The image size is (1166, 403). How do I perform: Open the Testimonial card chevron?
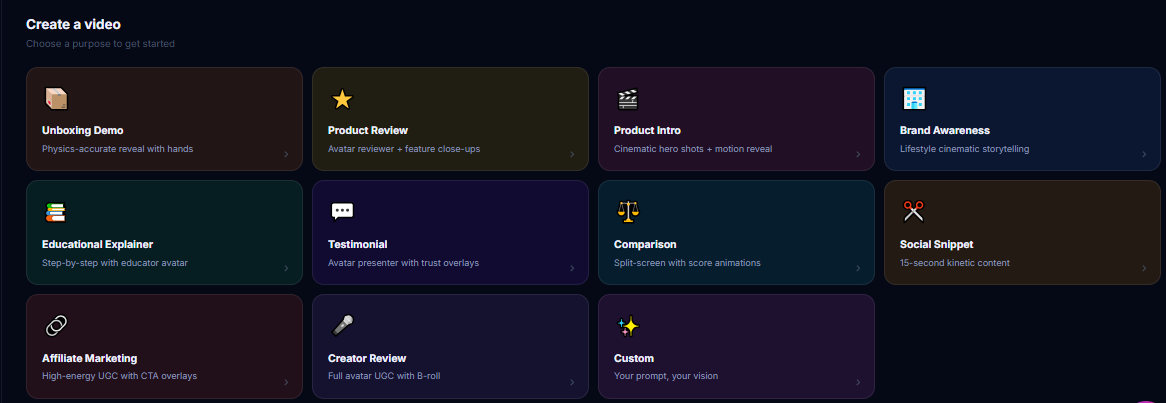click(x=572, y=268)
